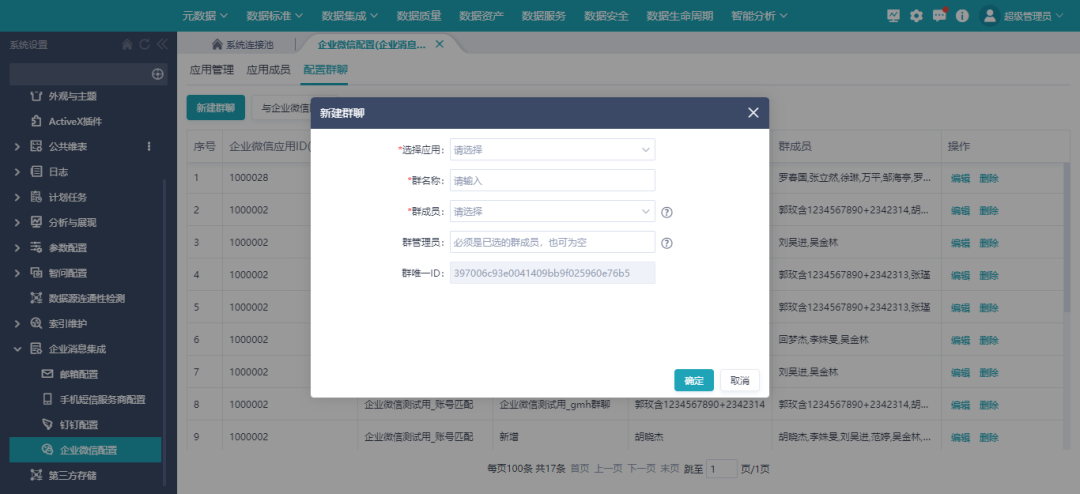Collapse the sidebar with double-arrow icon

161,44
